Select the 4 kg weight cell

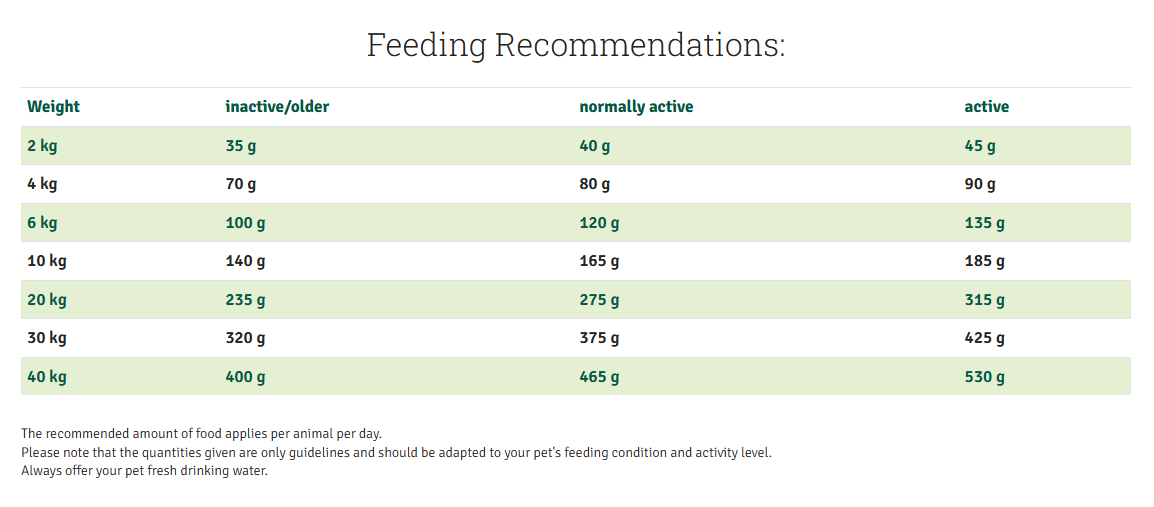[x=43, y=184]
